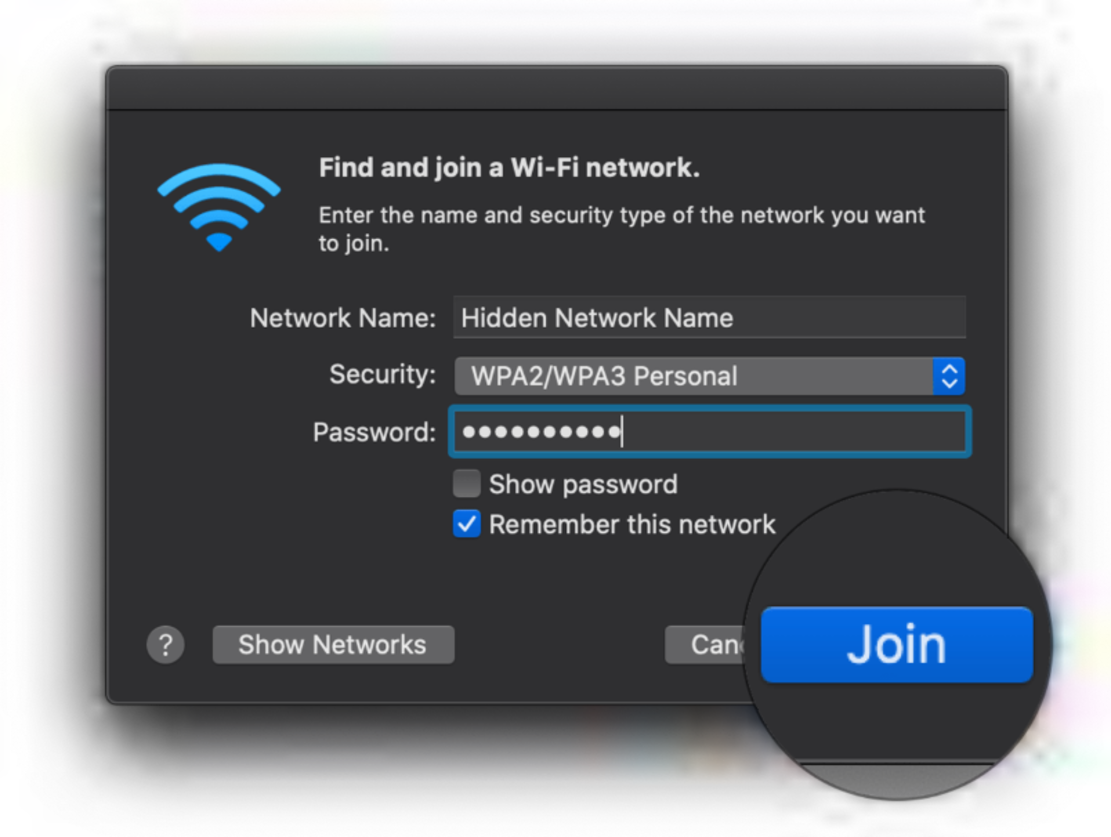Viewport: 1111px width, 837px height.
Task: Click the "Network Name:" label
Action: coord(343,318)
